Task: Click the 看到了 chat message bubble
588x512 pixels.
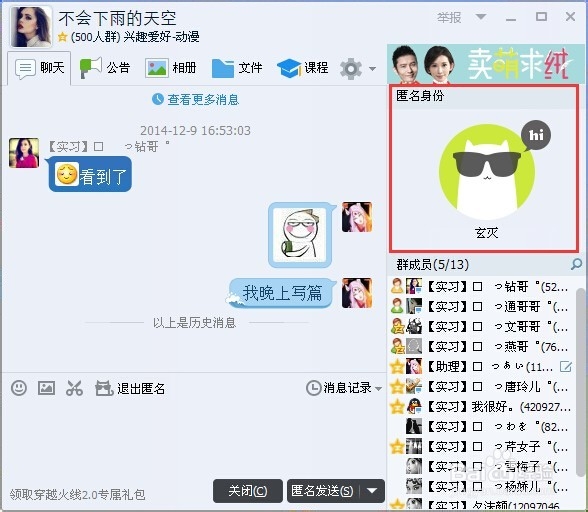Action: [90, 175]
